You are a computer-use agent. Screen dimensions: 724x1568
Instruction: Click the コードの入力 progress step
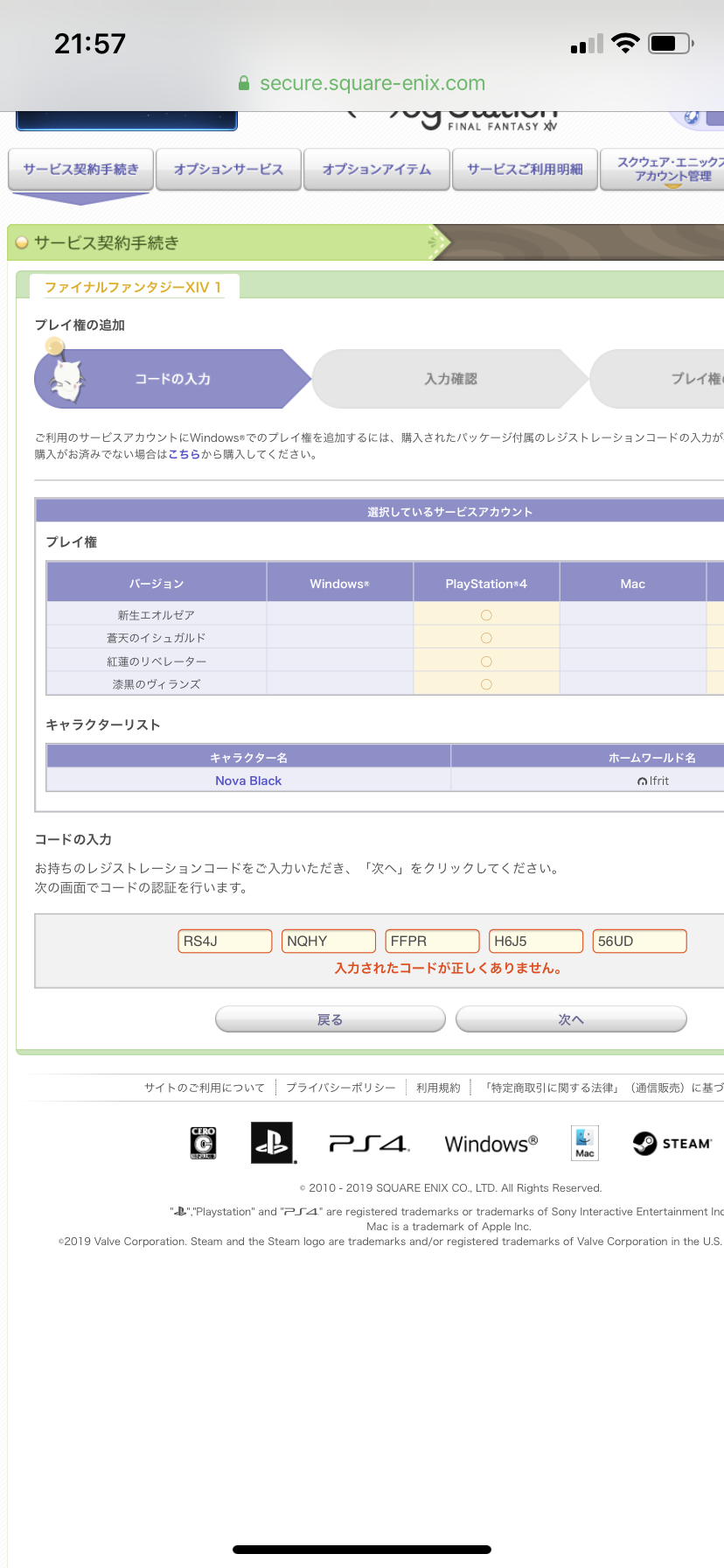[x=173, y=379]
